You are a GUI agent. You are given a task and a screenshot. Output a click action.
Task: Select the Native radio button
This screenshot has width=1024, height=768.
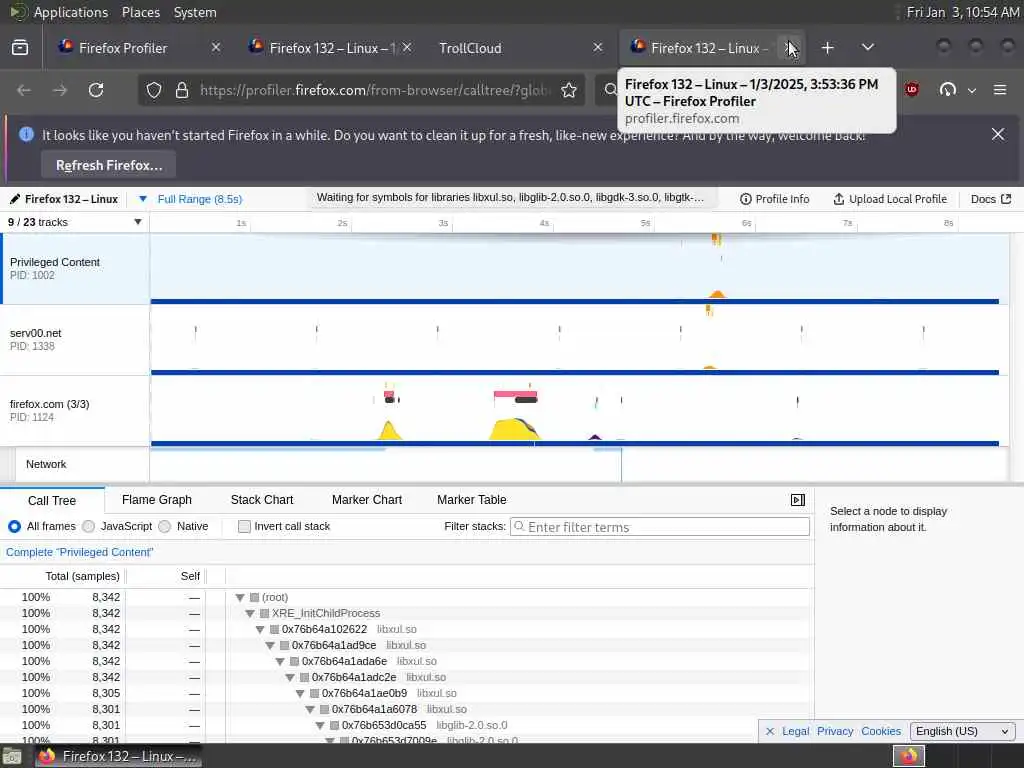(x=165, y=526)
